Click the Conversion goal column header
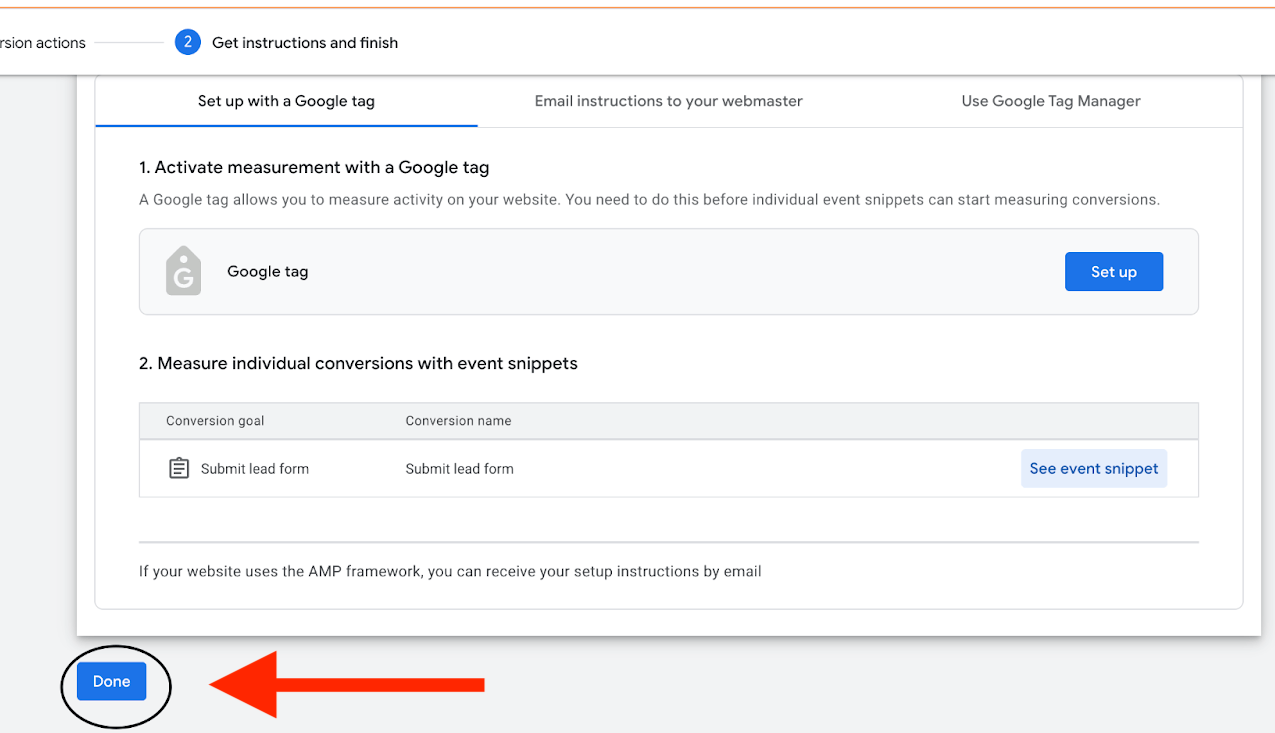Image resolution: width=1275 pixels, height=733 pixels. click(x=215, y=421)
